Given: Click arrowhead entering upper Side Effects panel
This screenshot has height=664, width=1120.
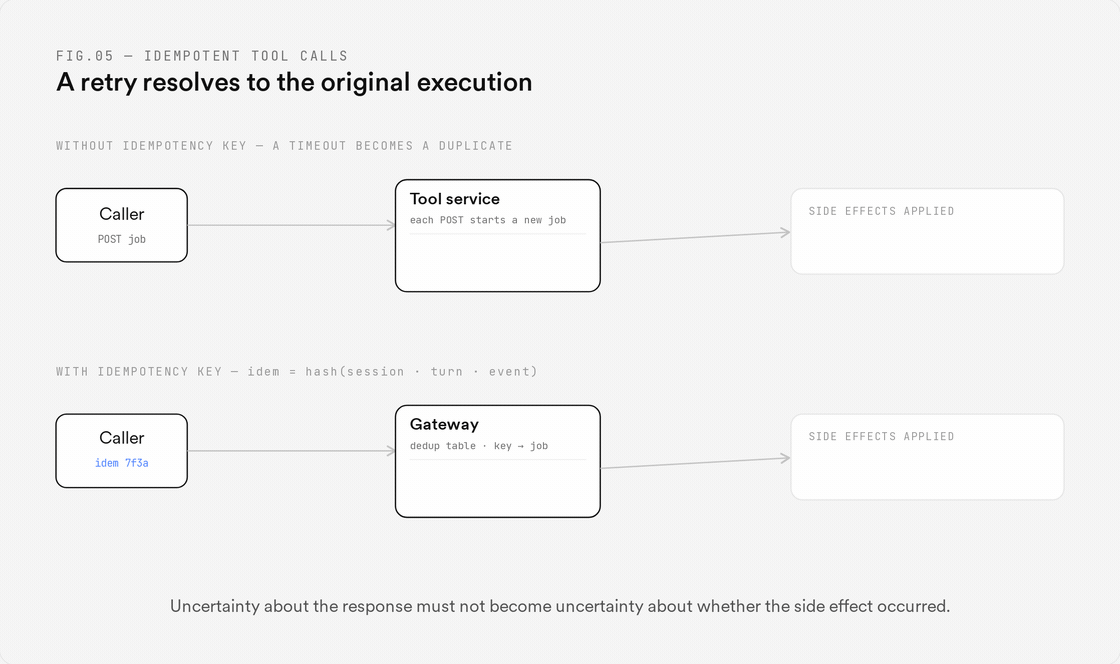Looking at the screenshot, I should (786, 232).
